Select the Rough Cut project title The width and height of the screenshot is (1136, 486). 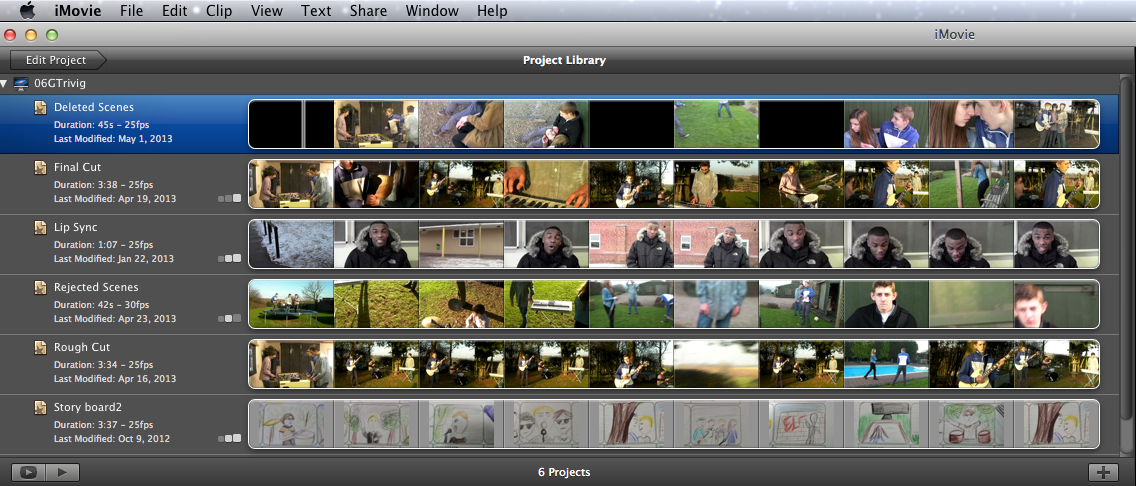(x=82, y=348)
